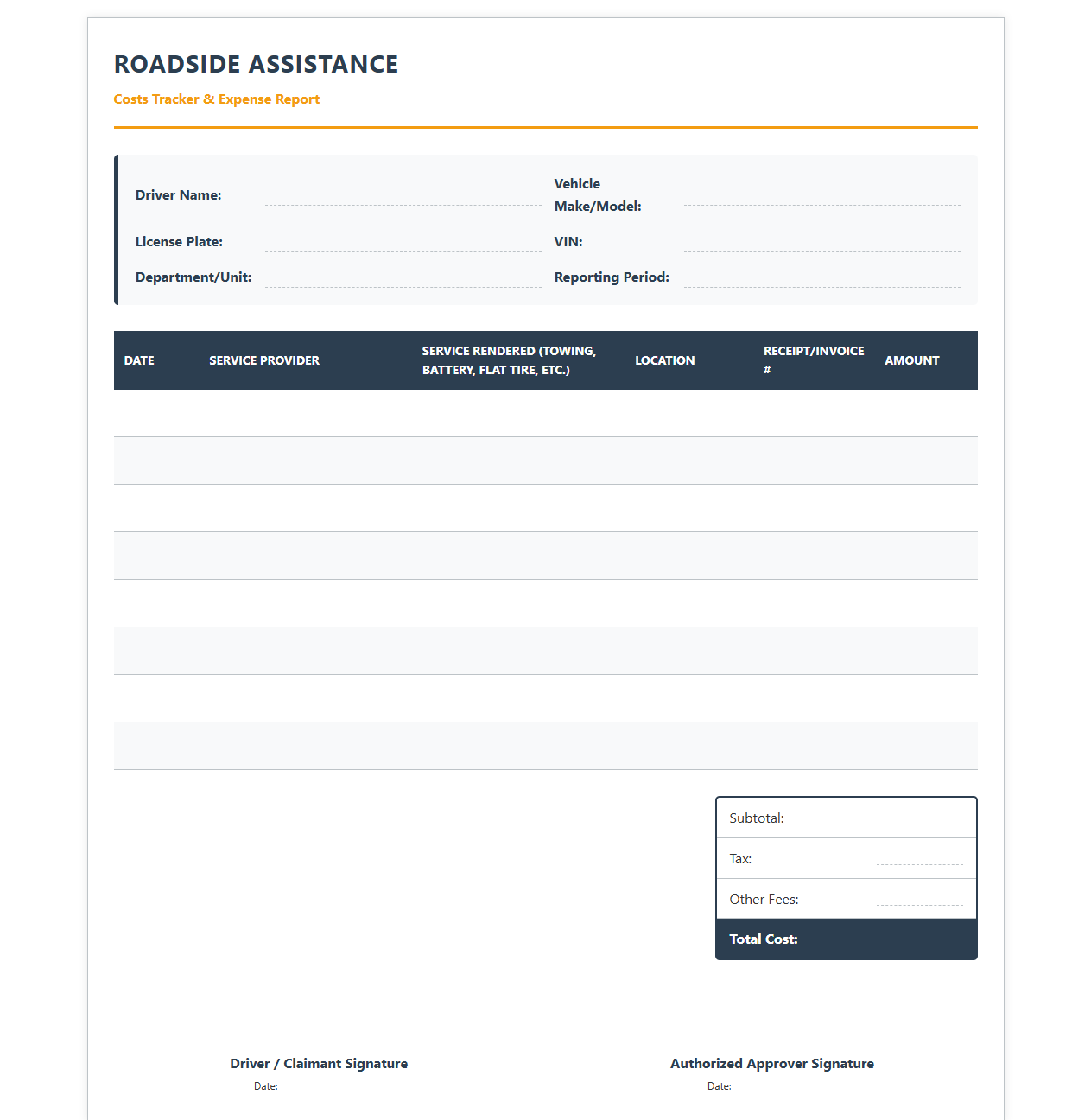Screen dimensions: 1091x1120
Task: Click the Authorized Approver Signature label
Action: coord(772,1064)
